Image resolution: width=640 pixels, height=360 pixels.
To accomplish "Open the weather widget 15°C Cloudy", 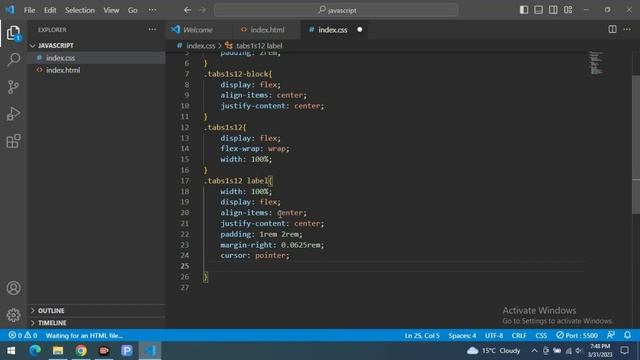I will [494, 351].
